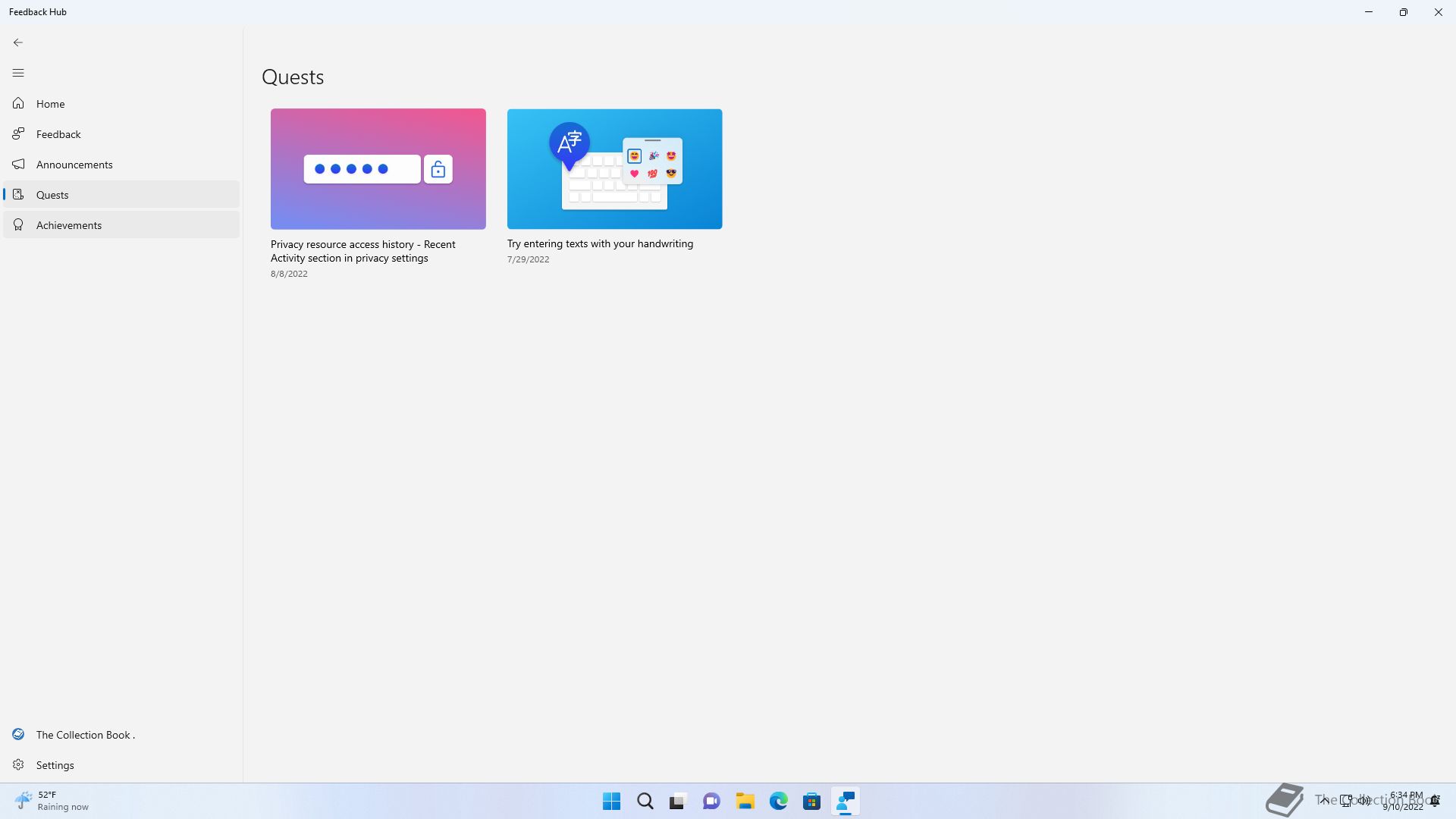Click the Quests icon in sidebar

[18, 194]
